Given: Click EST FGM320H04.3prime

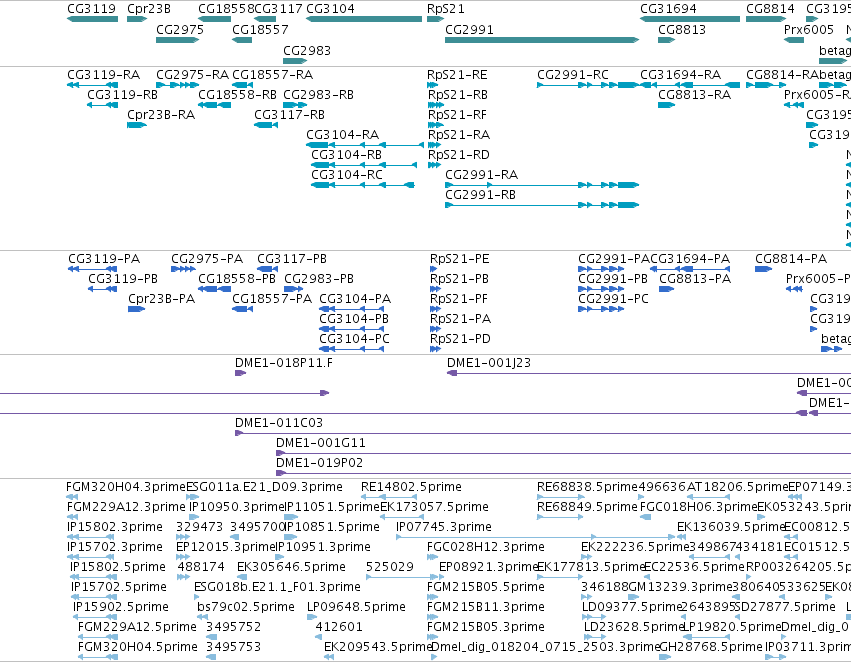Looking at the screenshot, I should 126,487.
